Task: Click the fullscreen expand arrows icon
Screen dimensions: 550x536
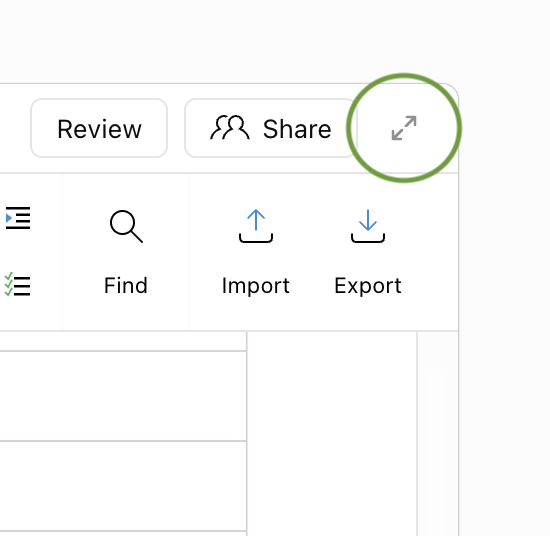Action: coord(404,128)
